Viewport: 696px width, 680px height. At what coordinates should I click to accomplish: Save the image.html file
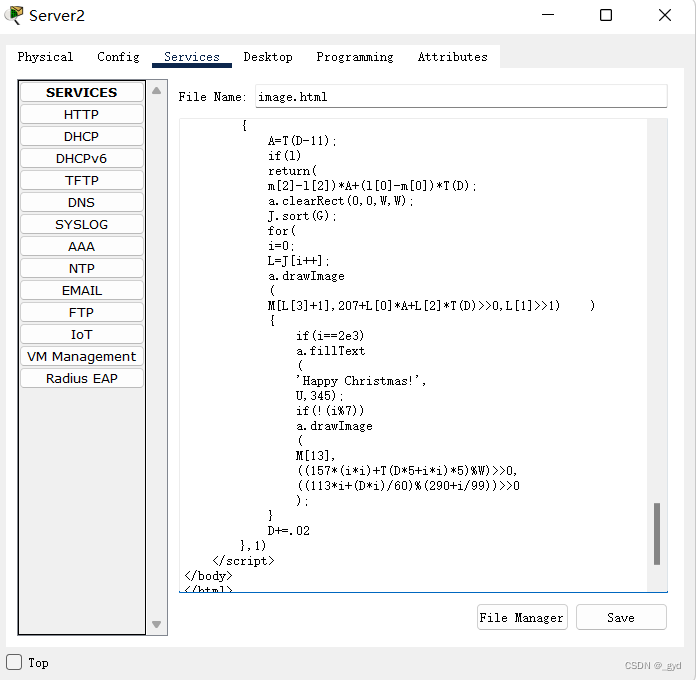point(621,617)
